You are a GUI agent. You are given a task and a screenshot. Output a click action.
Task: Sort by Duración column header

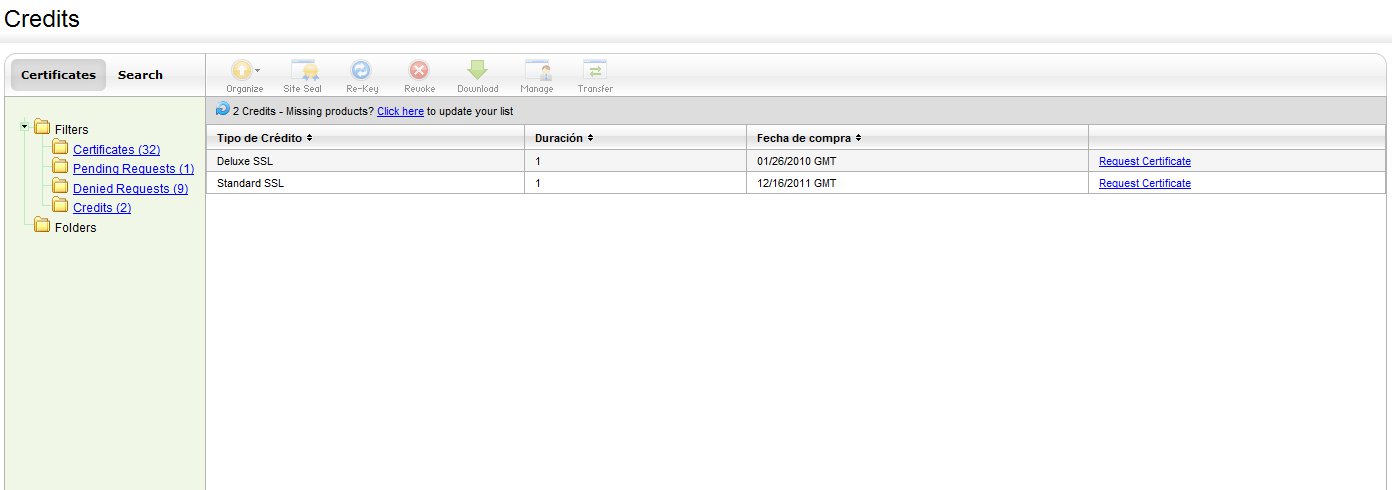[565, 138]
